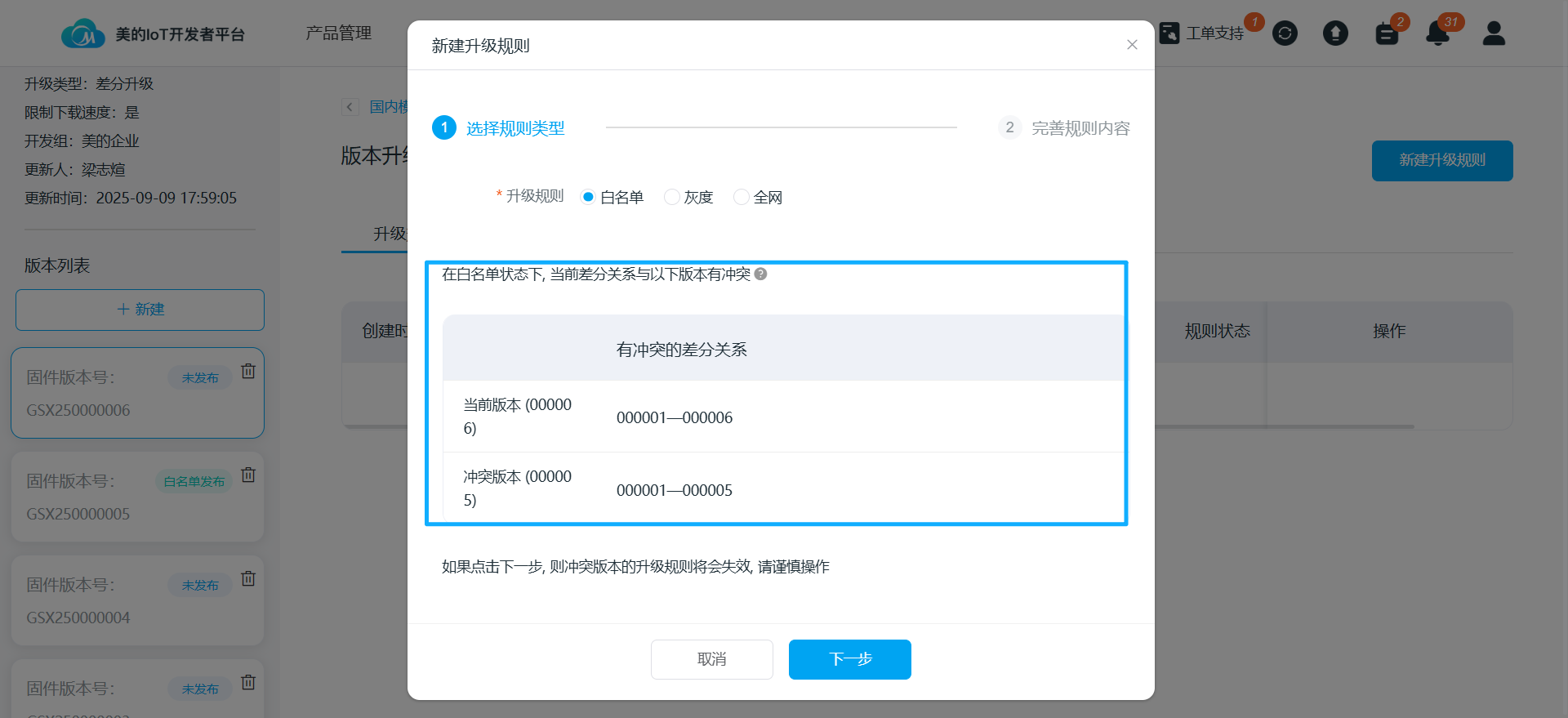
Task: Click the upload arrow icon in header
Action: 1335,33
